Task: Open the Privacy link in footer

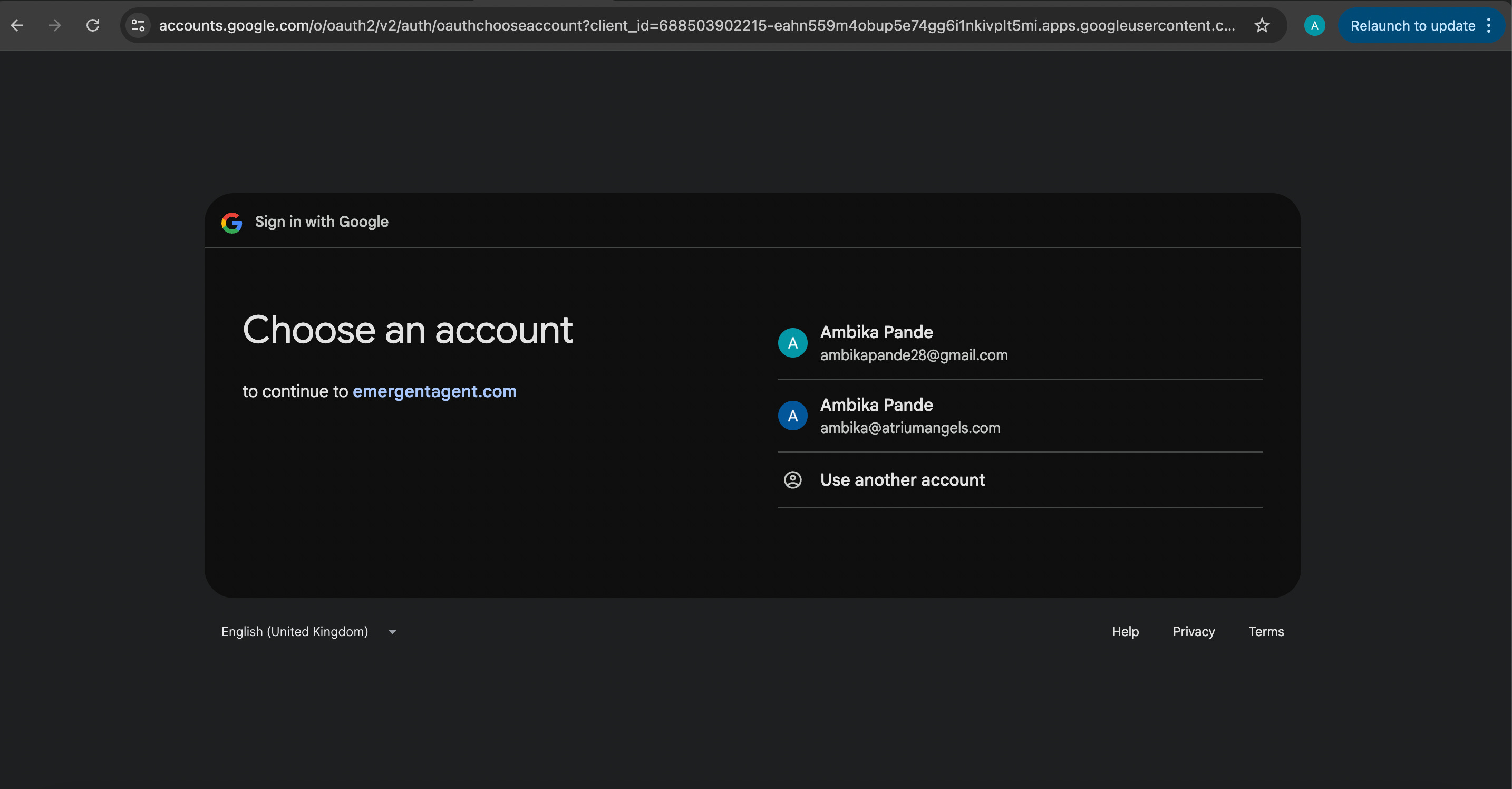Action: click(1193, 632)
